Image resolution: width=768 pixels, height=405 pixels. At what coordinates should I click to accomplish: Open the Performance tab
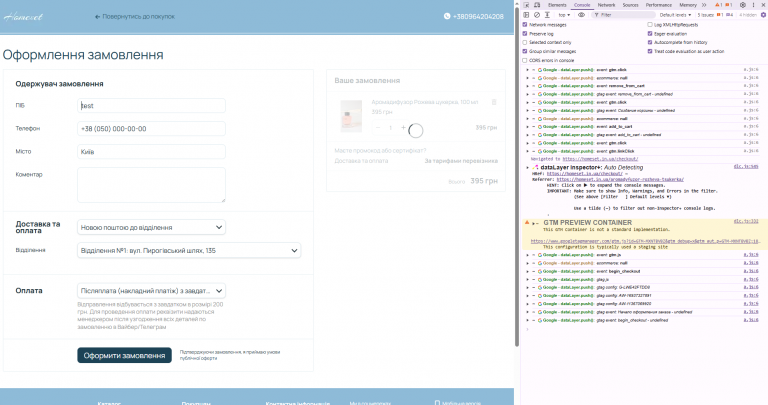tap(659, 5)
